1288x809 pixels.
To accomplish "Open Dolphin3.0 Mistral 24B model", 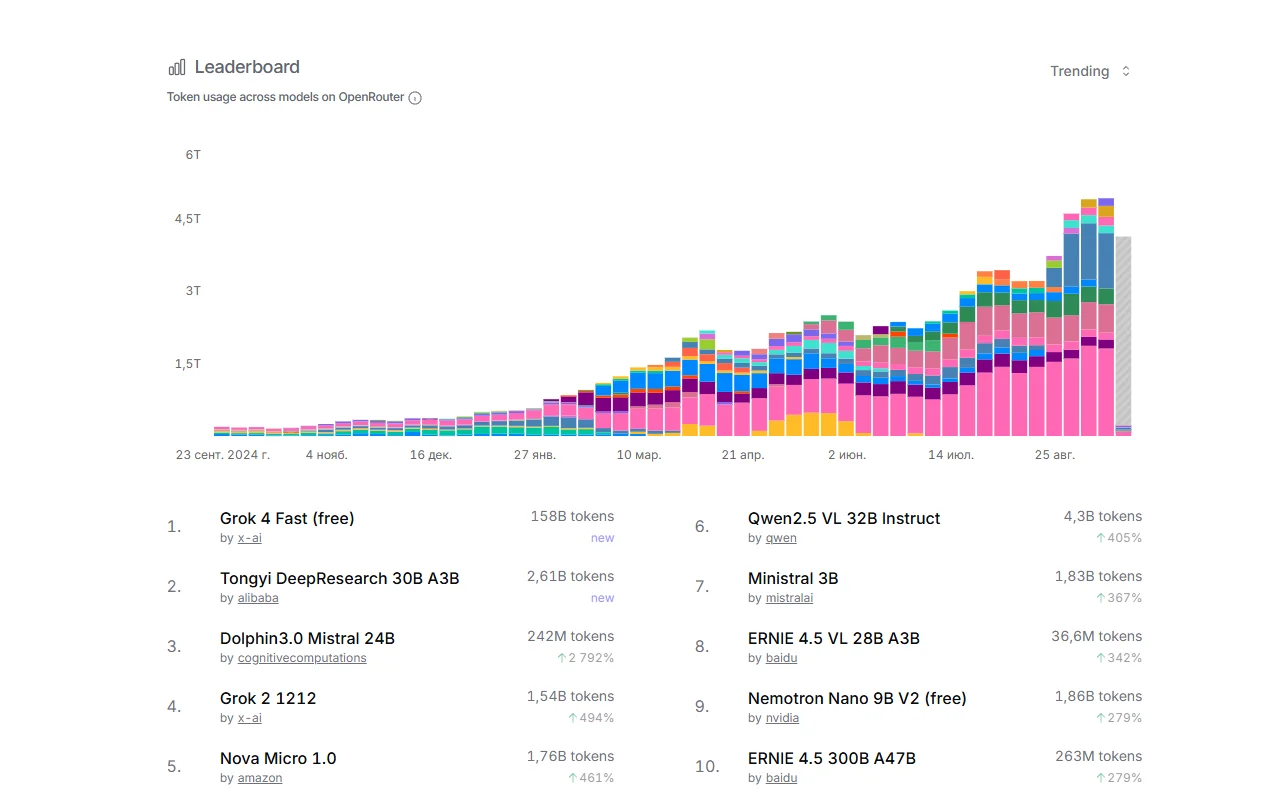I will pos(307,638).
